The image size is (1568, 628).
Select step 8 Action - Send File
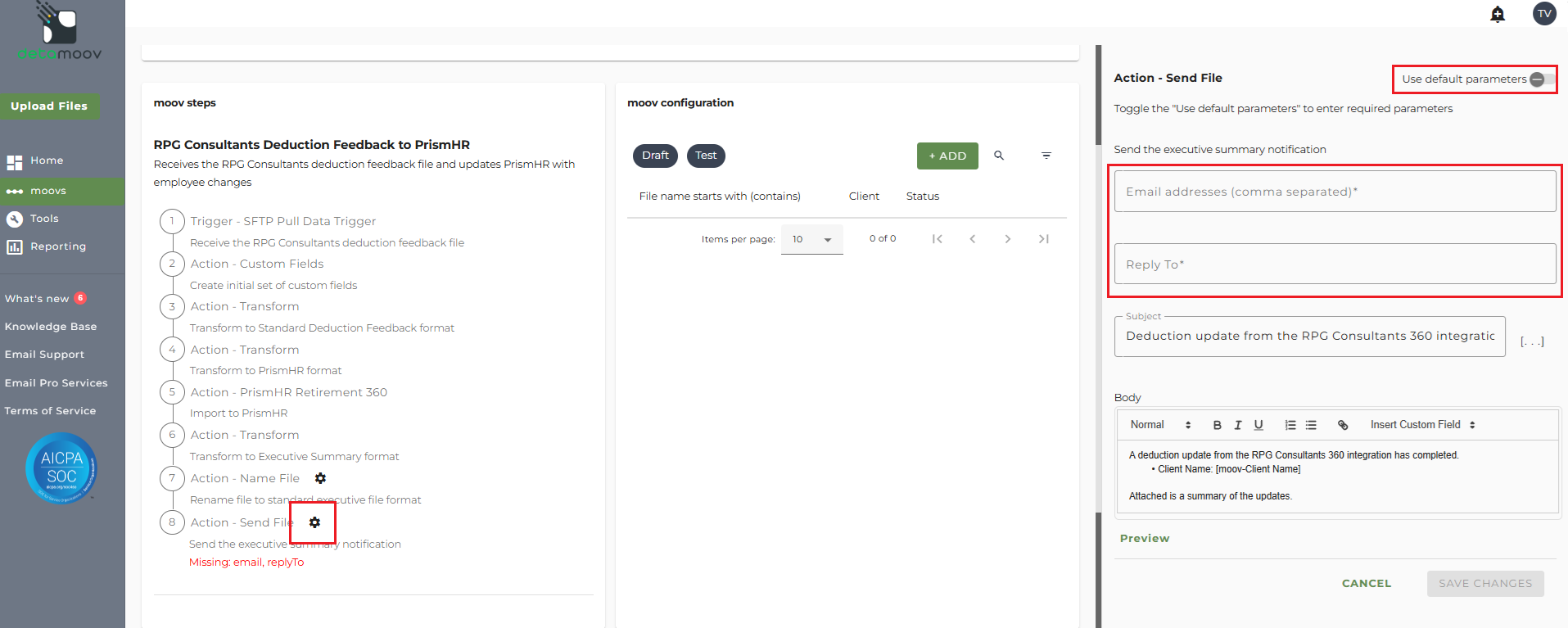click(242, 522)
